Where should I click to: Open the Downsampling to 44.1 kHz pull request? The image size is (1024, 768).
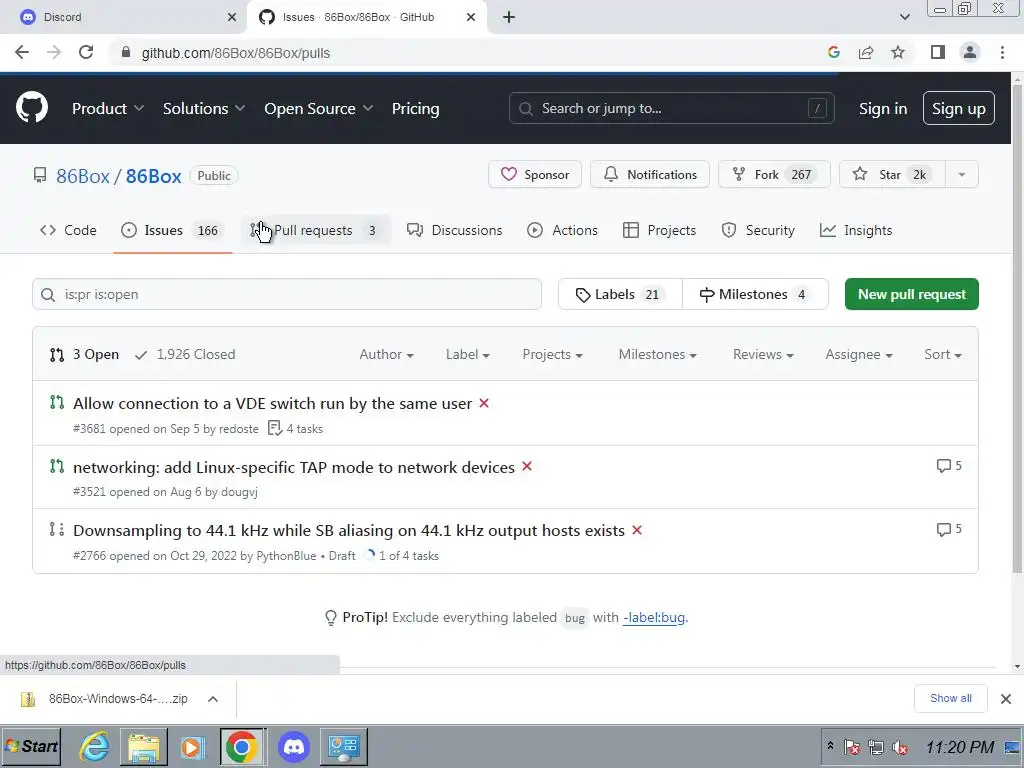349,530
